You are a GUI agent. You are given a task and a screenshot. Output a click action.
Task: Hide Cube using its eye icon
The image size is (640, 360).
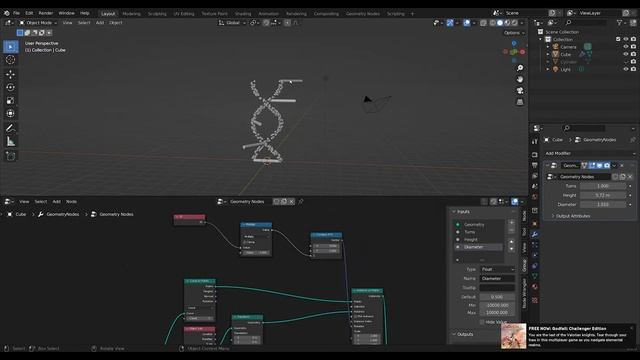pyautogui.click(x=626, y=54)
